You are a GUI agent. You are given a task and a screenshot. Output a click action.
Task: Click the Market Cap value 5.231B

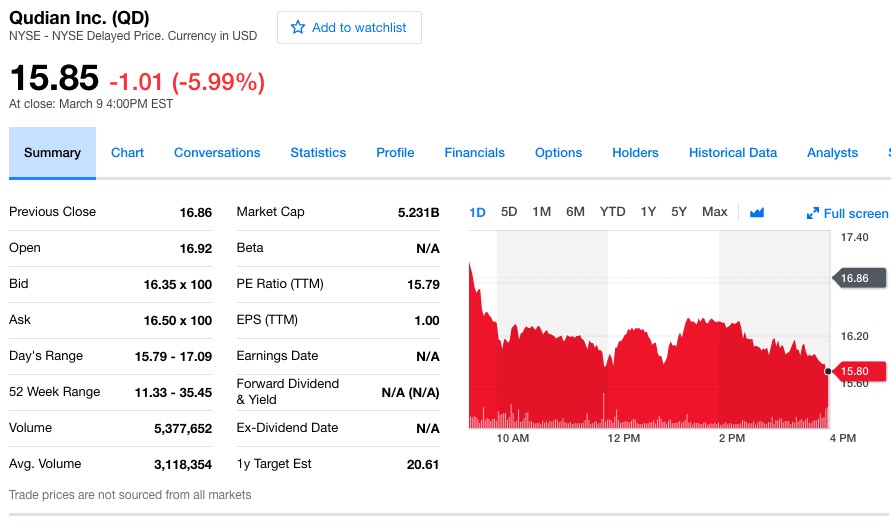(418, 213)
